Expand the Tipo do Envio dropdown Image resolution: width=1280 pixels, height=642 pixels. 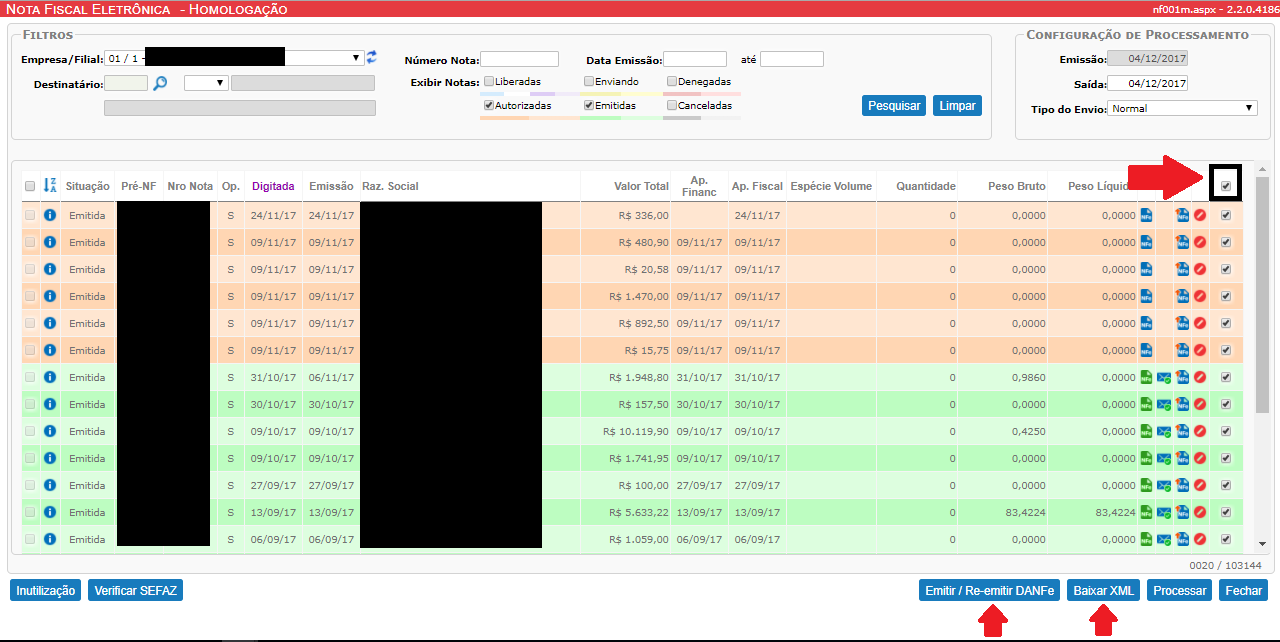tap(1183, 108)
